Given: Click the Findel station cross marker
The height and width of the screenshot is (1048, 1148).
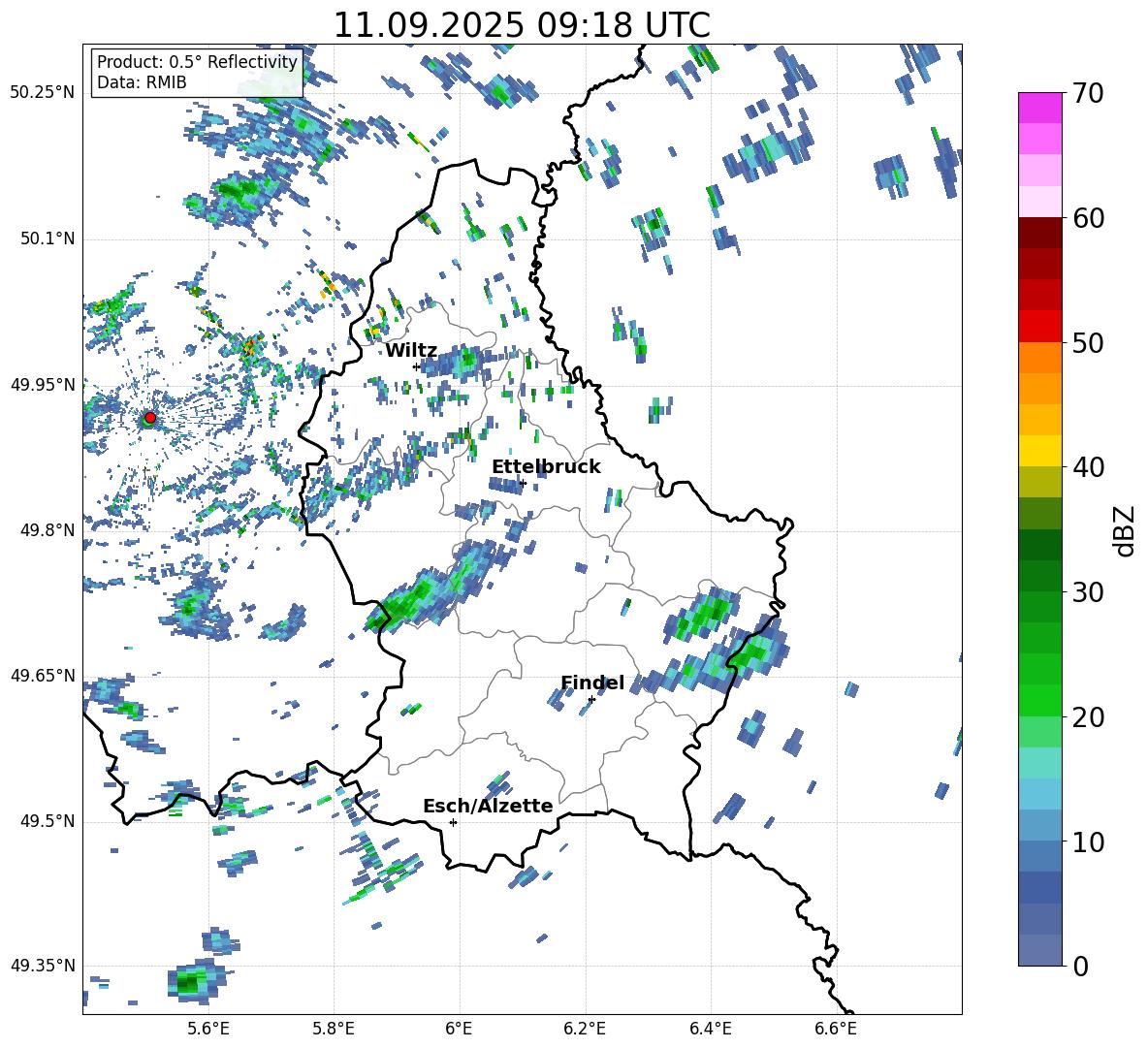Looking at the screenshot, I should 591,699.
